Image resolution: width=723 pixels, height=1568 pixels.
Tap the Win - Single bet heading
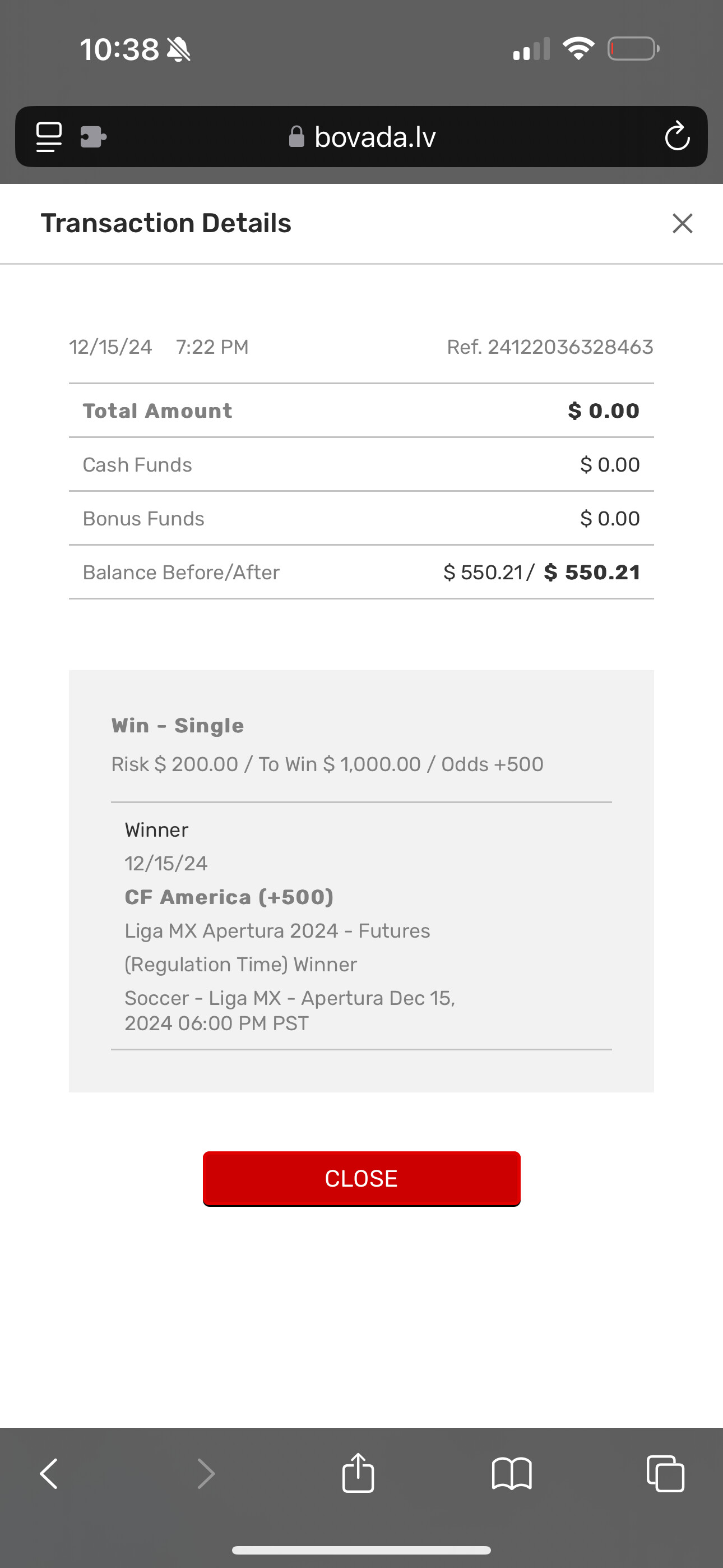(x=178, y=726)
